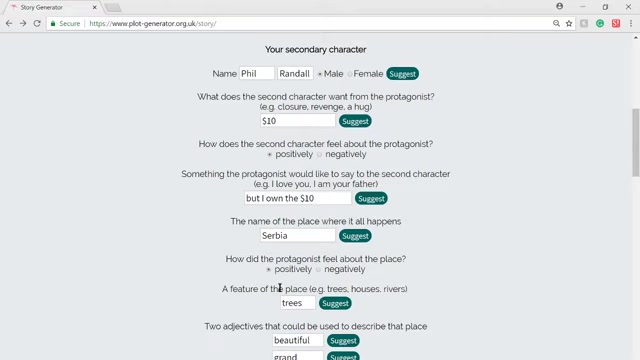
Task: Close the Story Generator tab
Action: coord(94,7)
